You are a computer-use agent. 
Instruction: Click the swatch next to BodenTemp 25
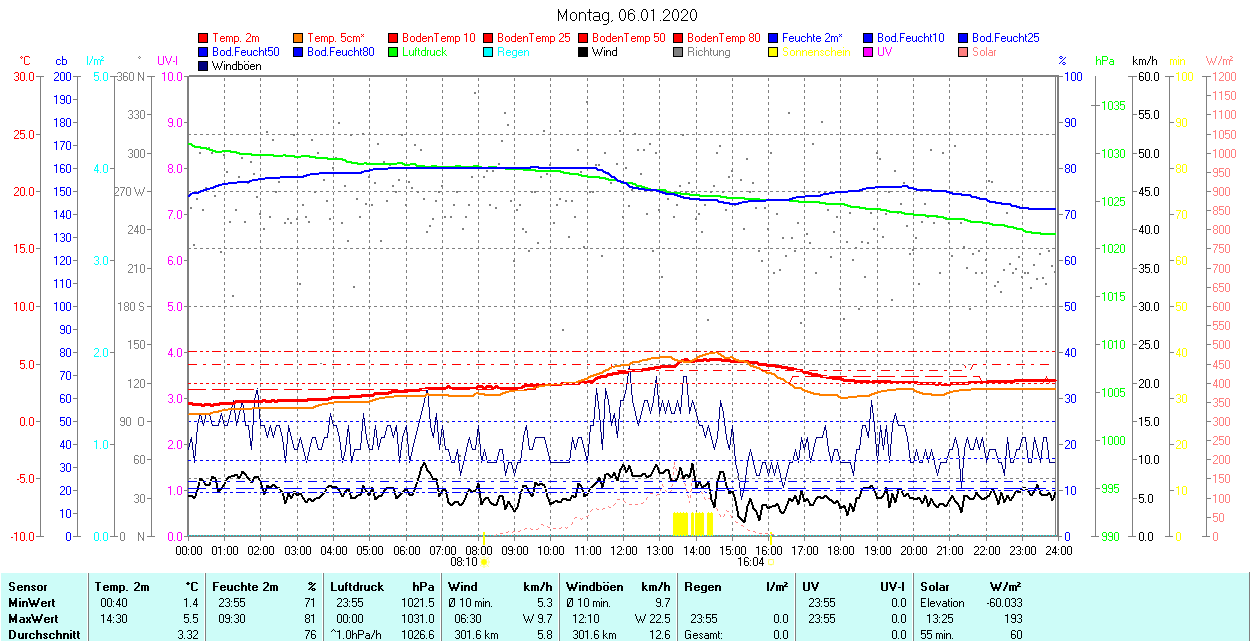pyautogui.click(x=488, y=38)
